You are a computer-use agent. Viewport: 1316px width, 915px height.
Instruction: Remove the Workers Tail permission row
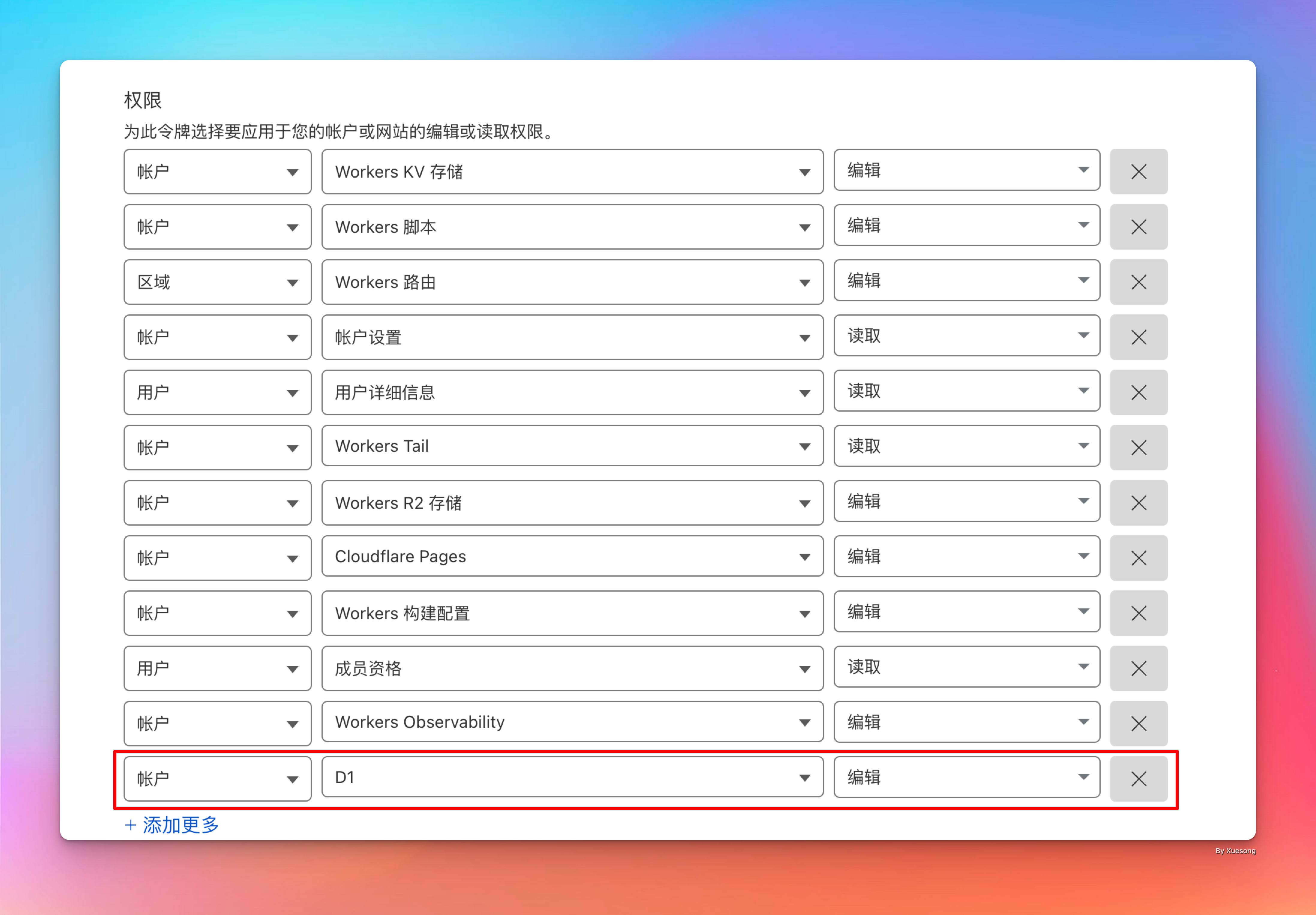point(1138,447)
